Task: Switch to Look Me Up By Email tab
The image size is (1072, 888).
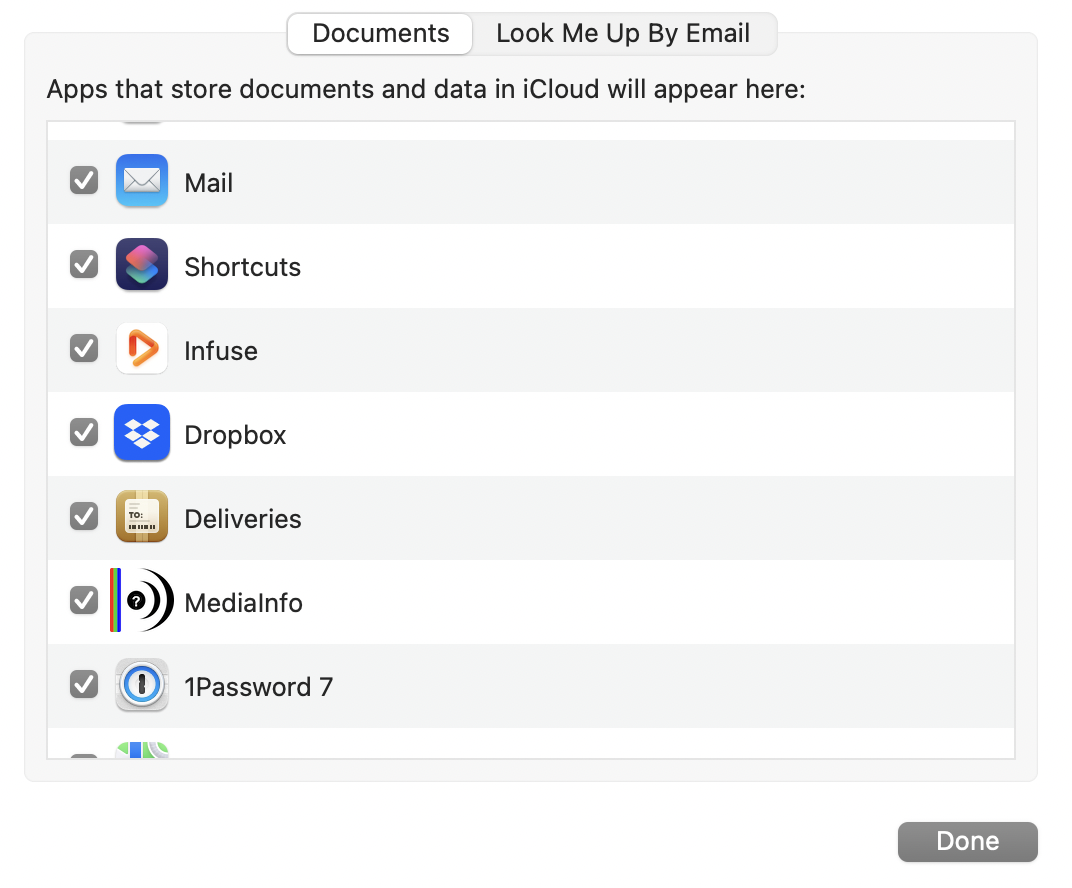Action: [x=623, y=34]
